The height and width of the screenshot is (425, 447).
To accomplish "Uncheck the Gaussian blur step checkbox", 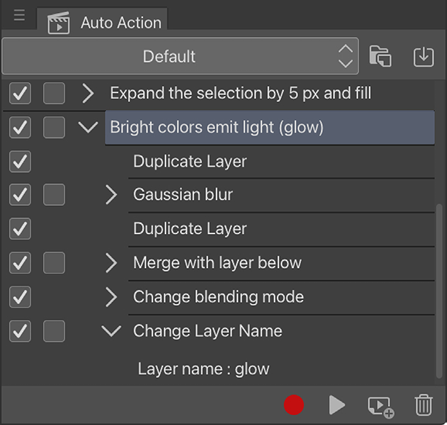I will coord(20,194).
